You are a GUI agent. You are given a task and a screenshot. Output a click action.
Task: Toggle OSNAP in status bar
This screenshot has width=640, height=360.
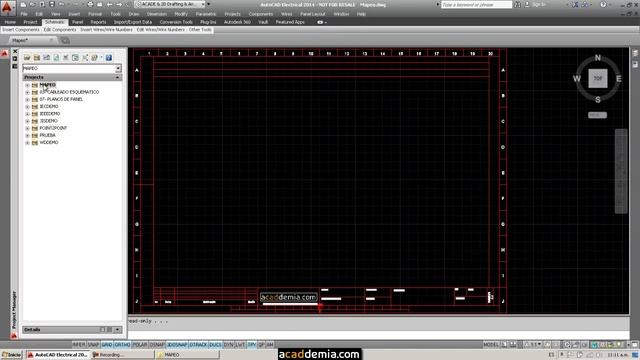[x=157, y=345]
